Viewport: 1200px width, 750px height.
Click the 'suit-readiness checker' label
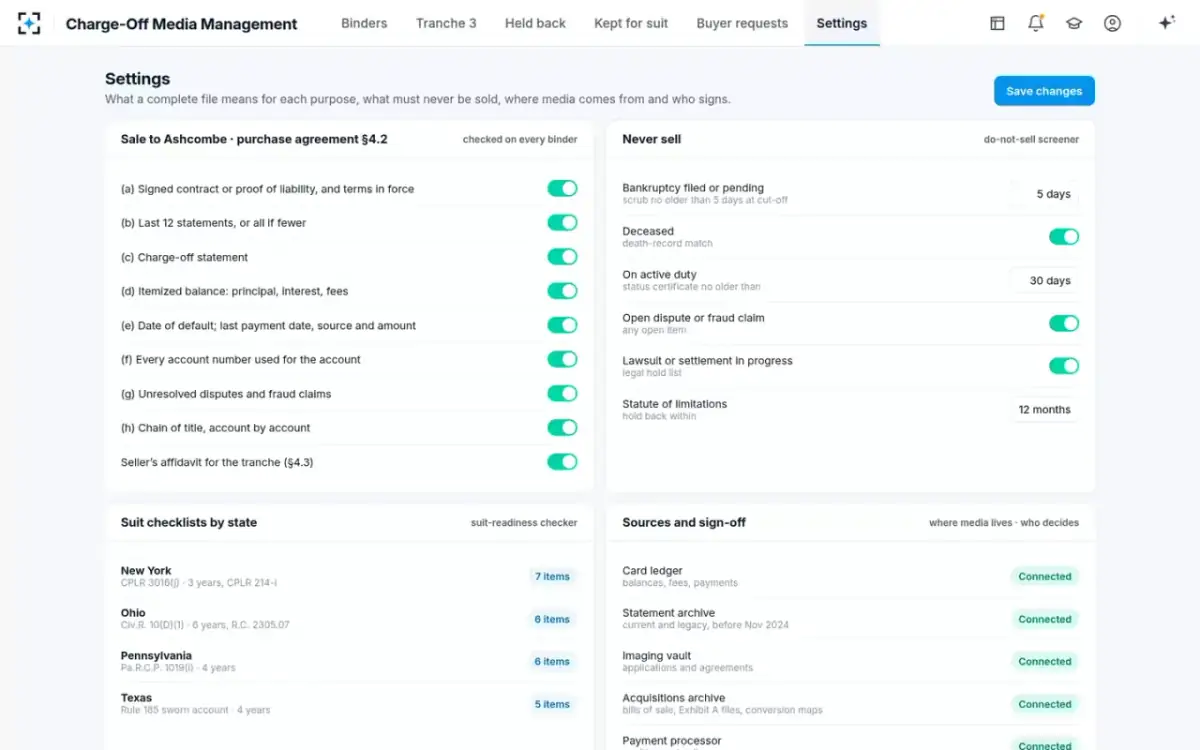pos(524,523)
